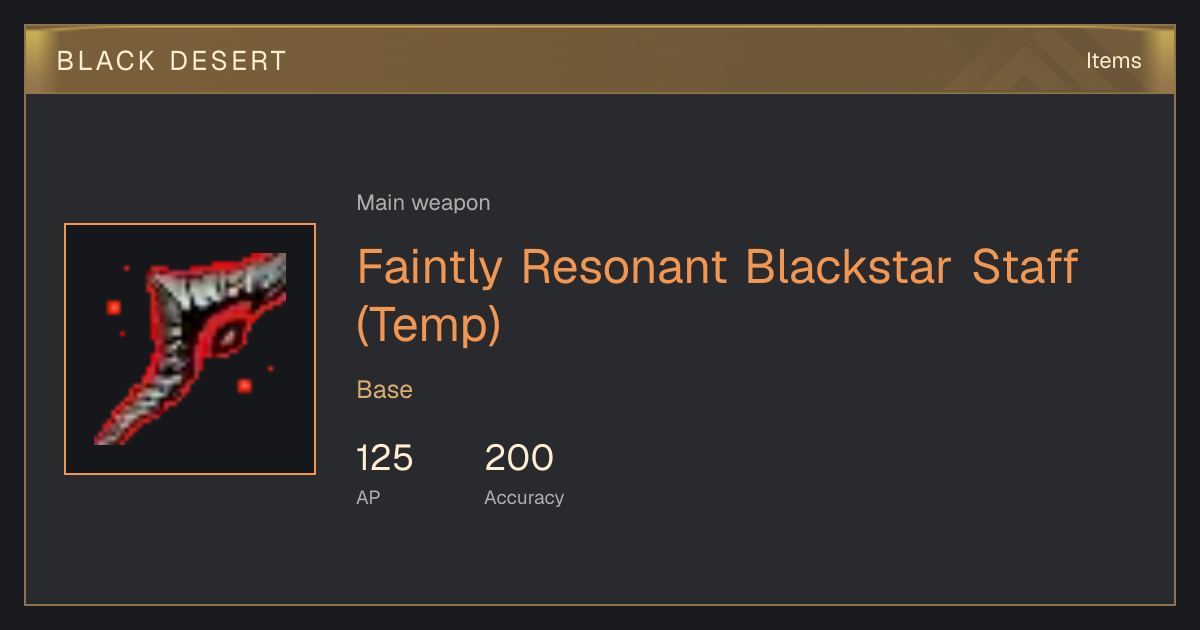This screenshot has height=630, width=1200.
Task: Click the AP stat label
Action: [368, 497]
